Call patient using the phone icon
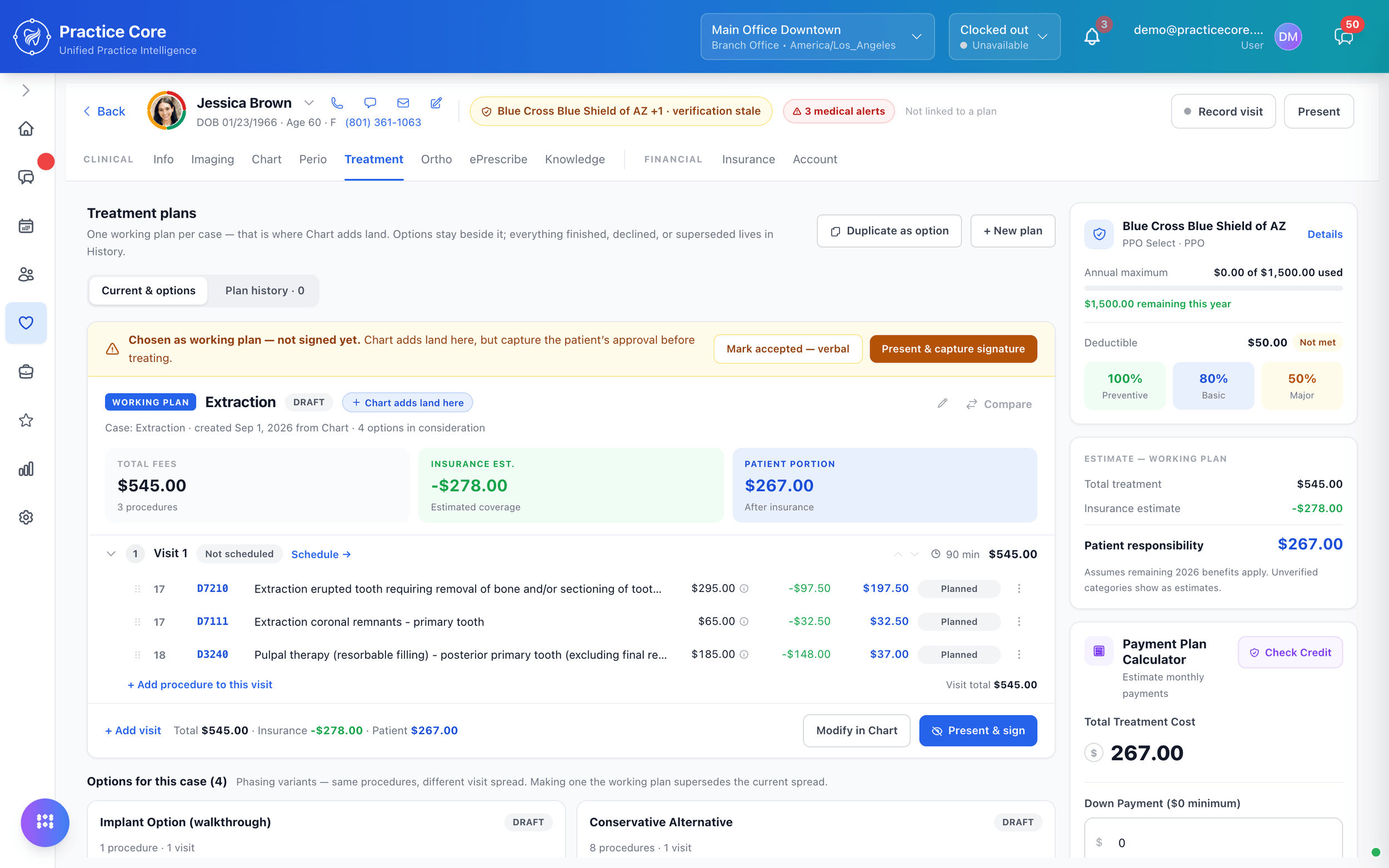Screen dimensions: 1389x868 click(337, 103)
